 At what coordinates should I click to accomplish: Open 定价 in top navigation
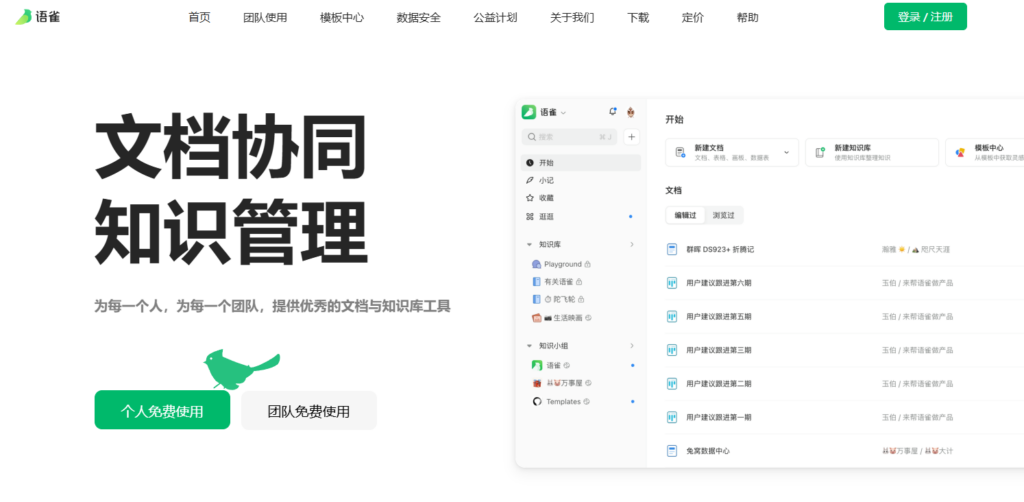point(693,18)
